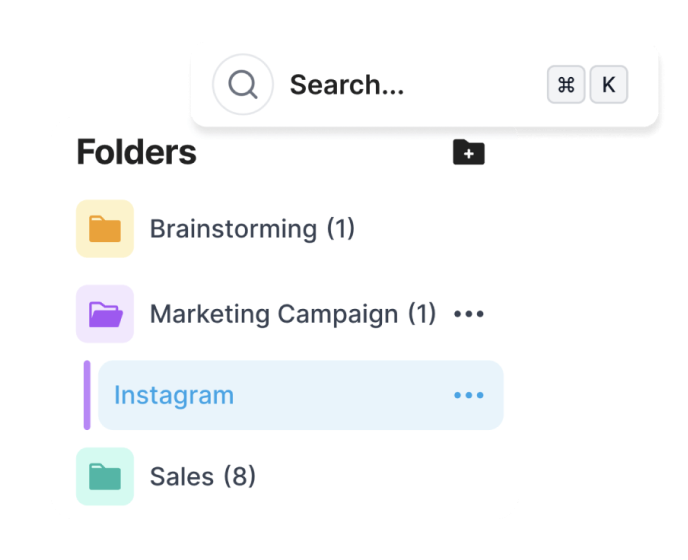This screenshot has width=688, height=560.
Task: Click the ⌘ command key badge
Action: click(566, 85)
